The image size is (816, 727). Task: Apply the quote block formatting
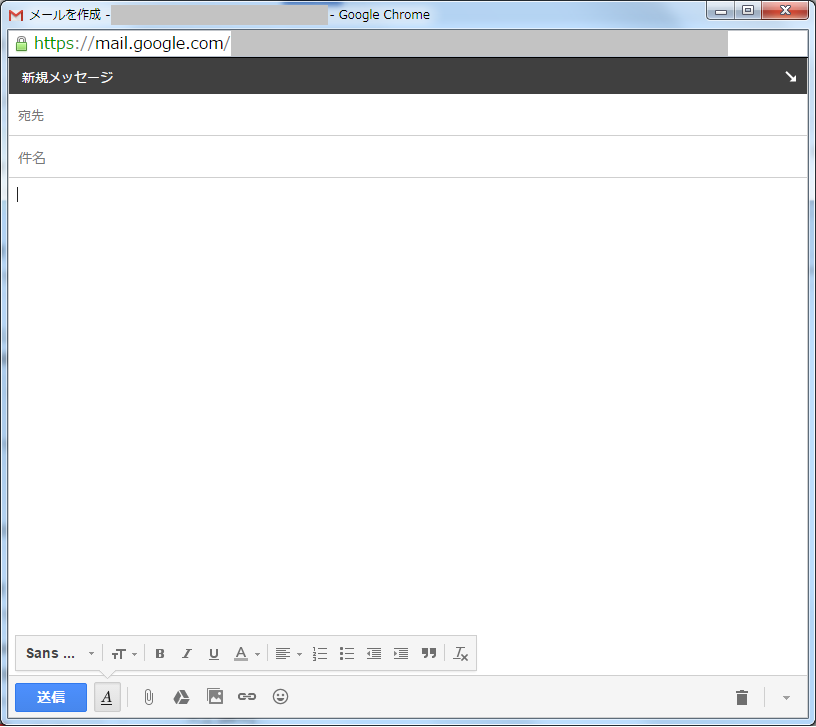pyautogui.click(x=429, y=654)
